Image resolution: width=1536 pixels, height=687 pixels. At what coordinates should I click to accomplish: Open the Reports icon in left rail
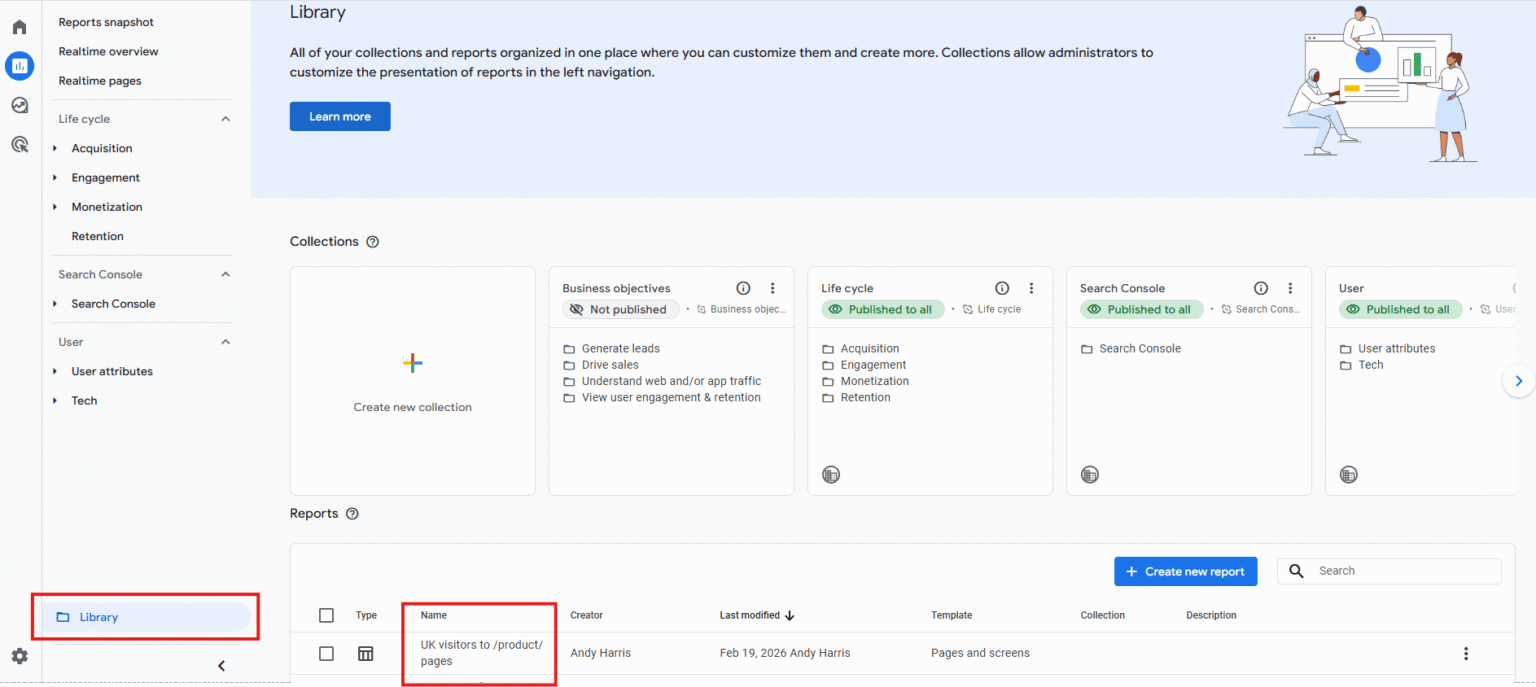19,66
